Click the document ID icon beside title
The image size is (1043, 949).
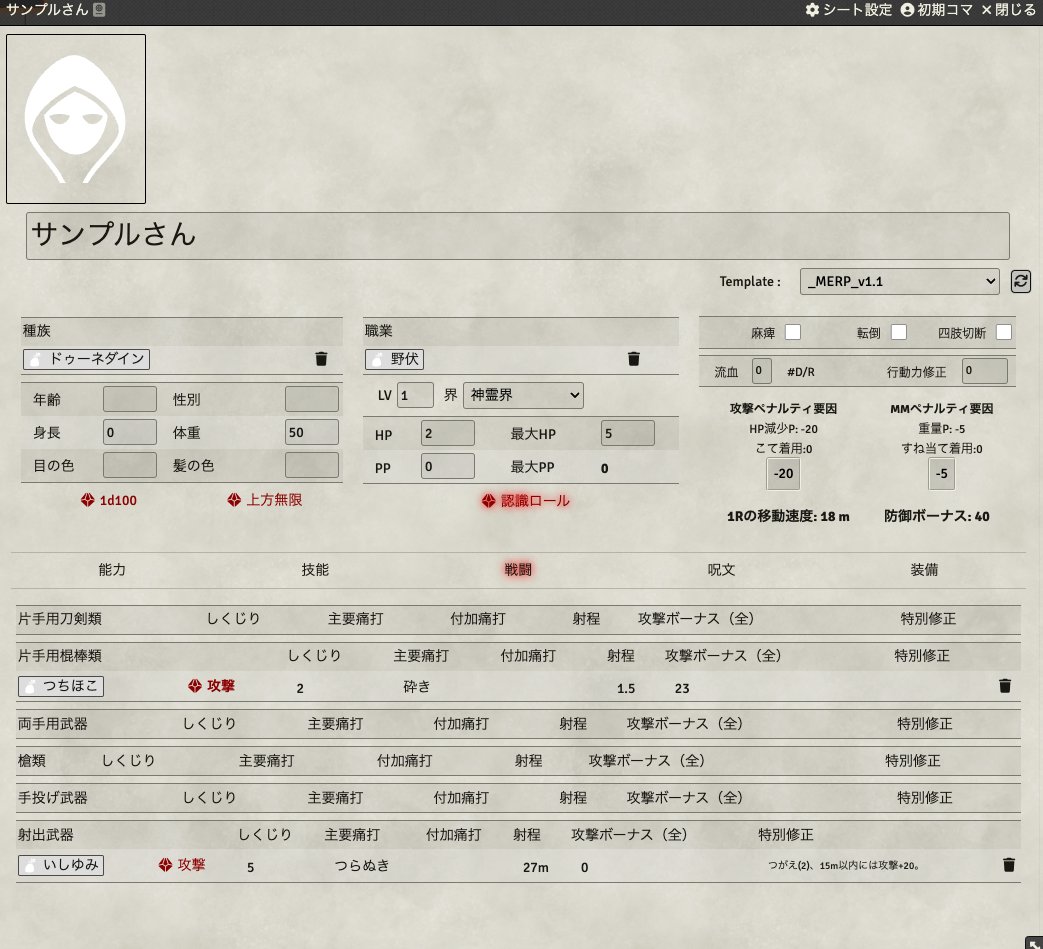[99, 10]
